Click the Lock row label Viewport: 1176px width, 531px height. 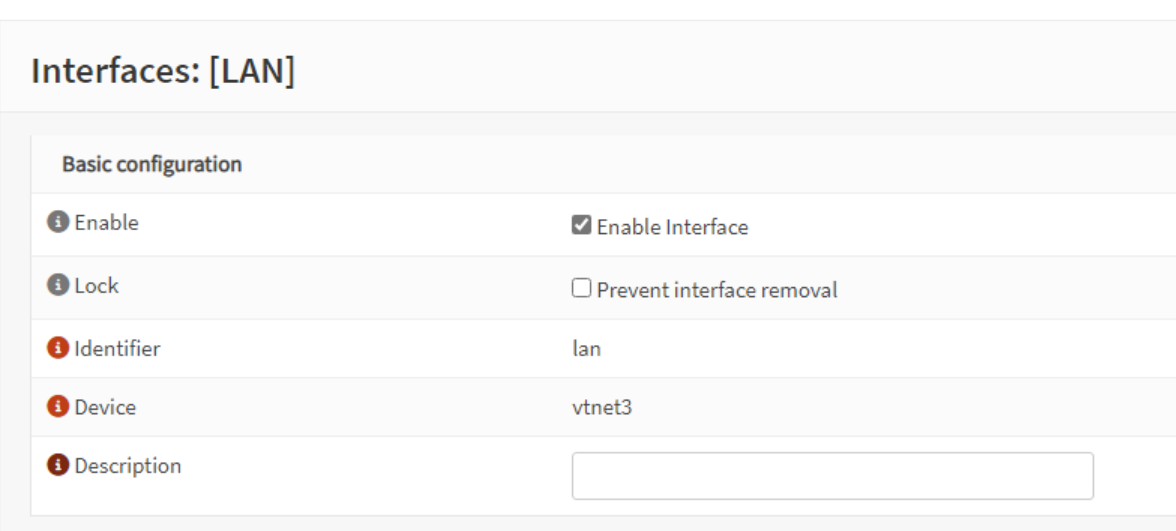pyautogui.click(x=96, y=286)
